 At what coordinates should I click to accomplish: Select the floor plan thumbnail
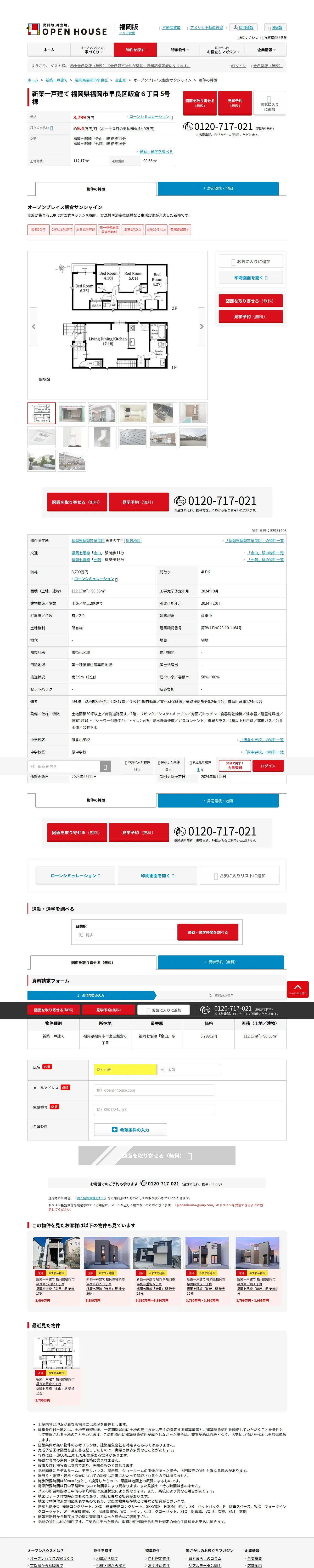[41, 413]
